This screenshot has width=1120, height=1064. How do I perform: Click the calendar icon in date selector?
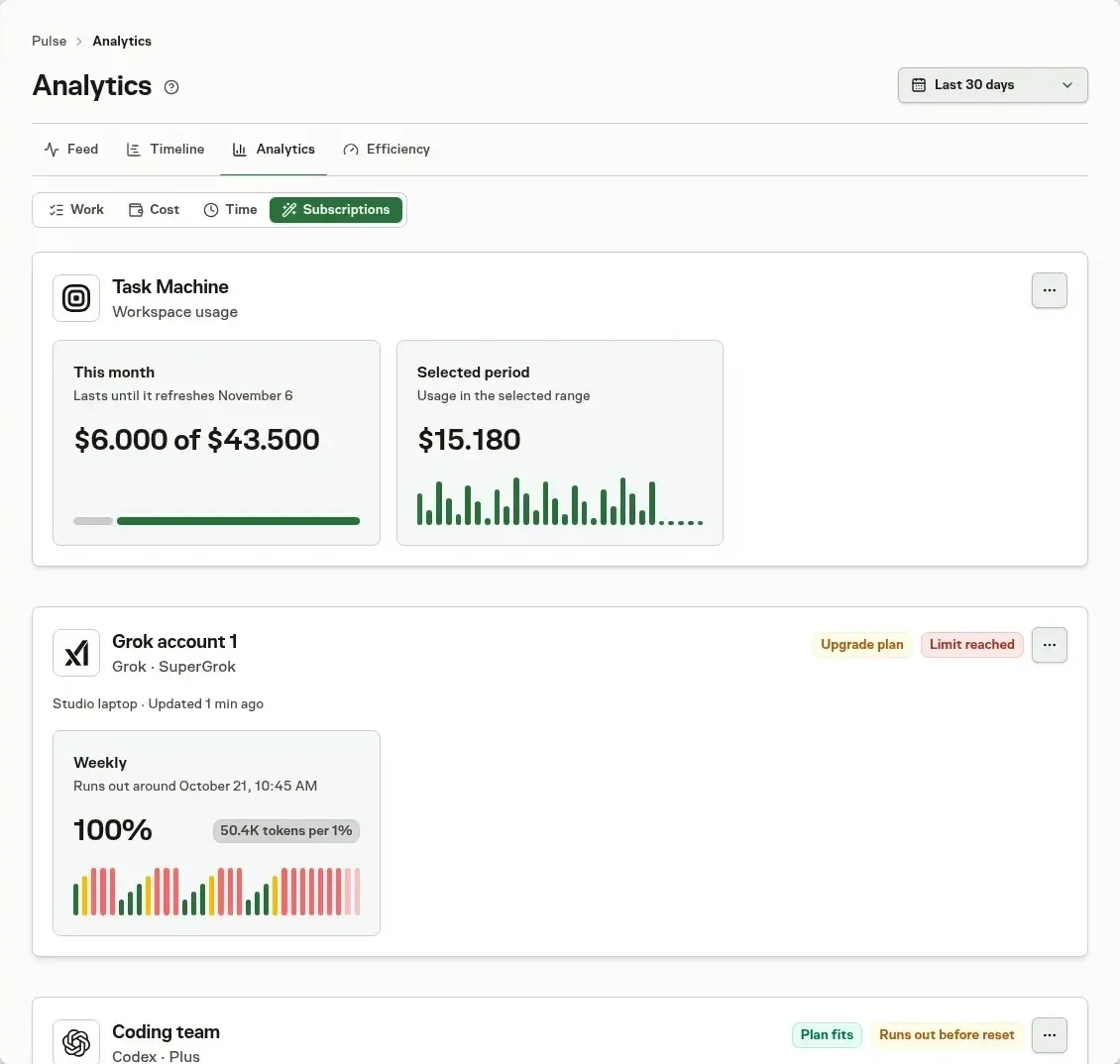[x=919, y=85]
